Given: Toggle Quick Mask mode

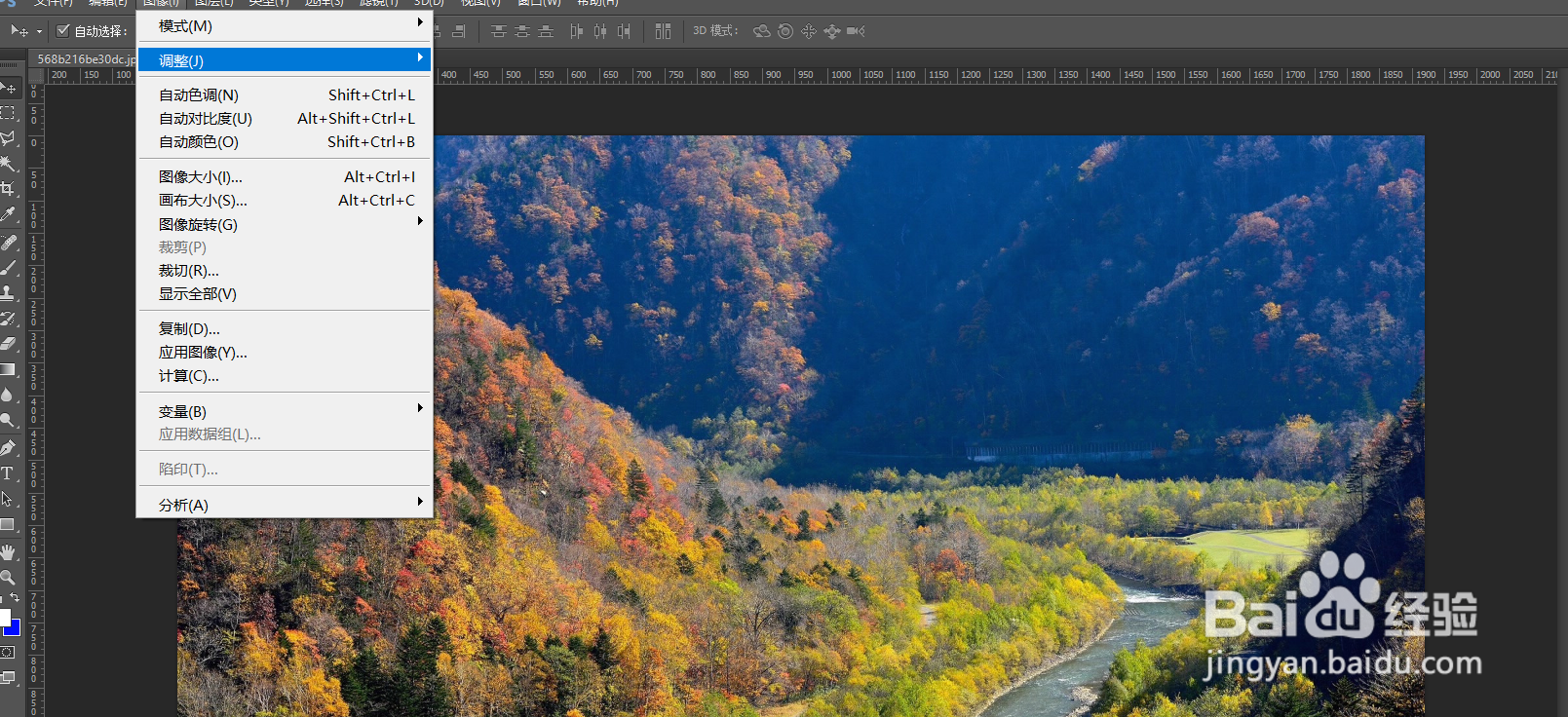Looking at the screenshot, I should [8, 653].
